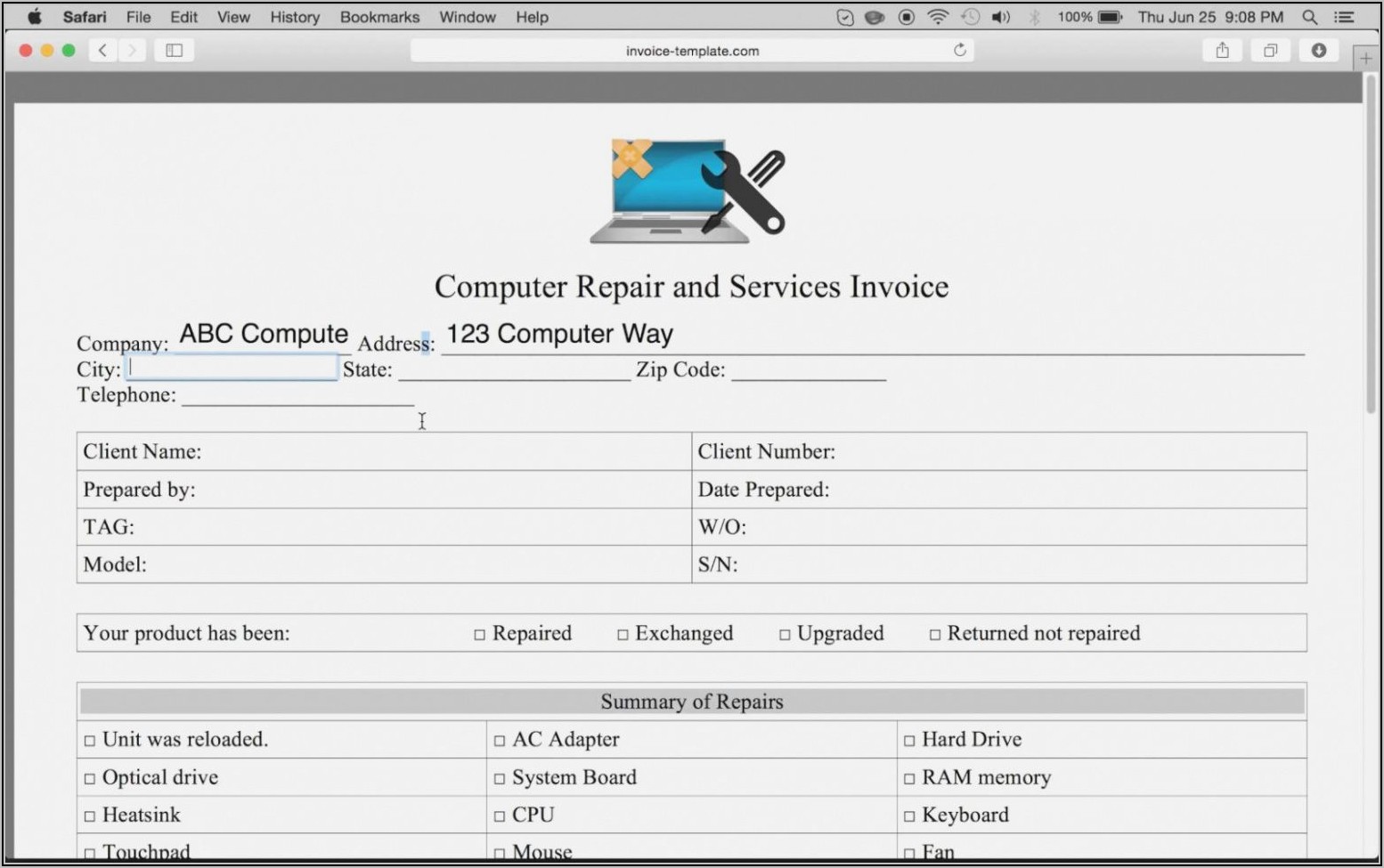Viewport: 1384px width, 868px height.
Task: Open the Apple menu
Action: pos(34,17)
